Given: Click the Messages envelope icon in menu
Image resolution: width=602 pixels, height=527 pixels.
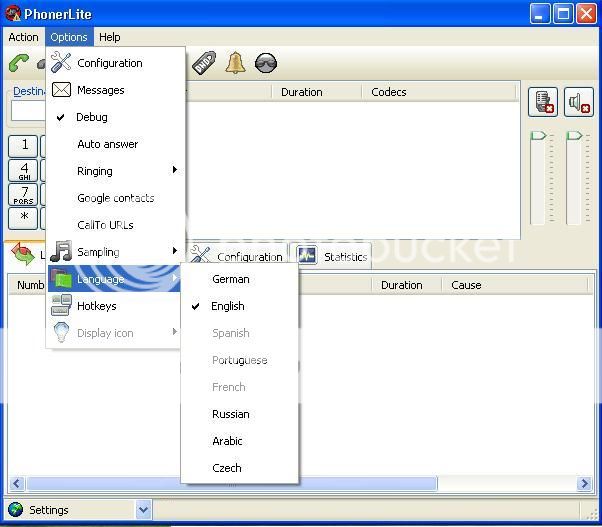Looking at the screenshot, I should [62, 90].
